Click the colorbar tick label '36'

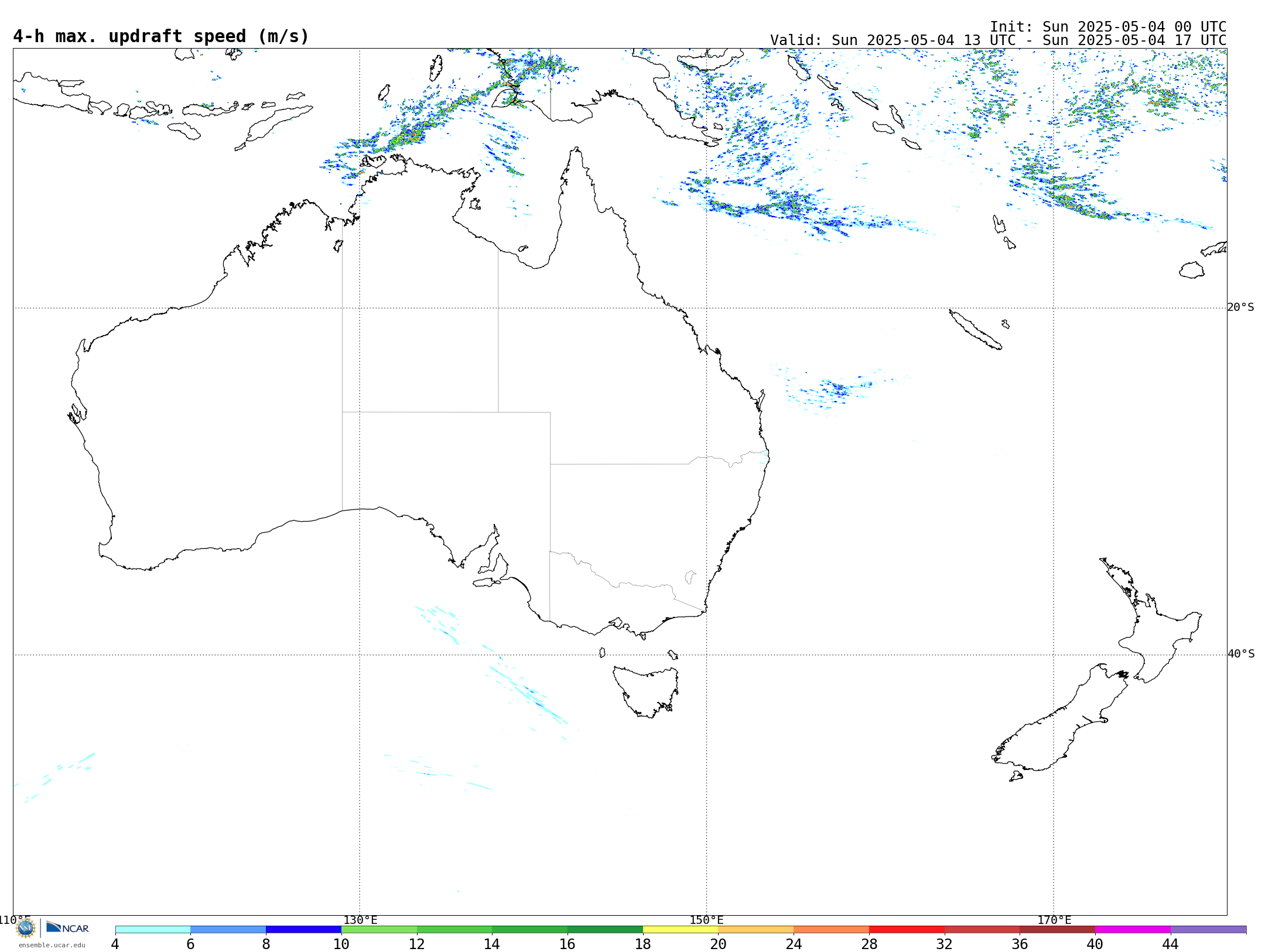click(x=1020, y=944)
